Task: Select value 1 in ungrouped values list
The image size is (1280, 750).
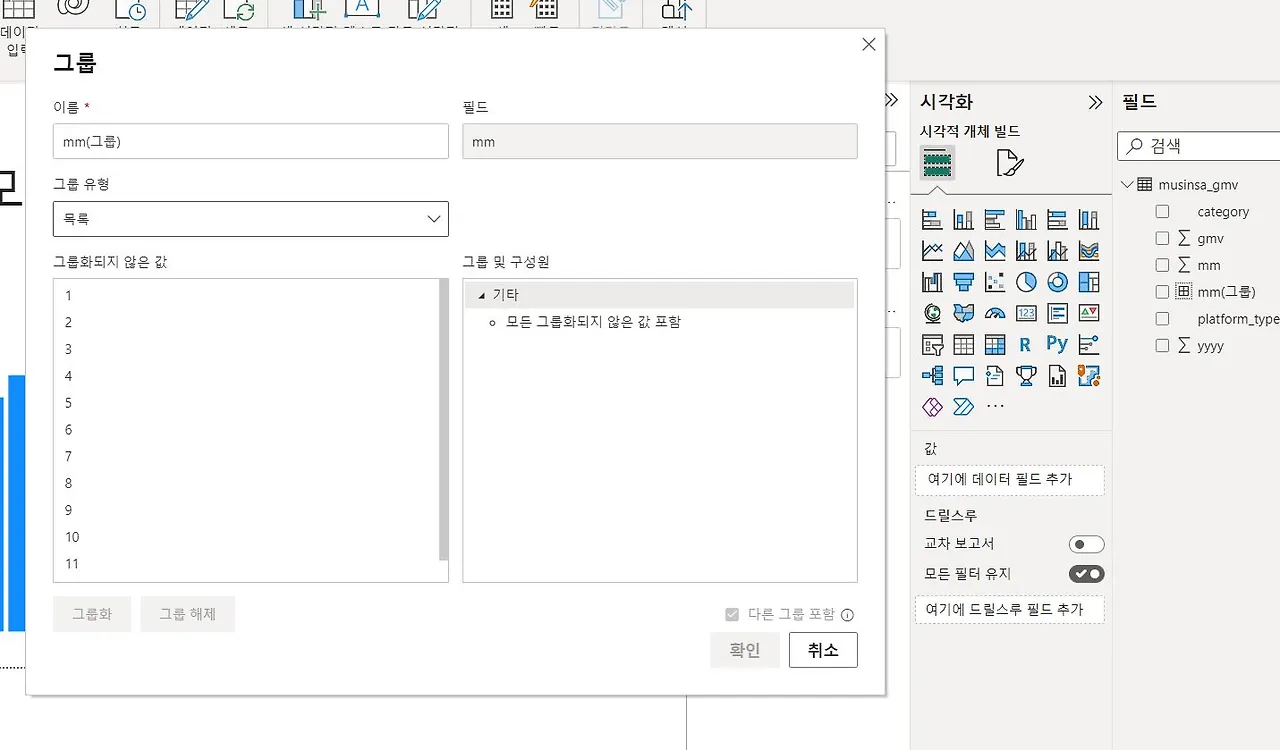Action: point(246,296)
